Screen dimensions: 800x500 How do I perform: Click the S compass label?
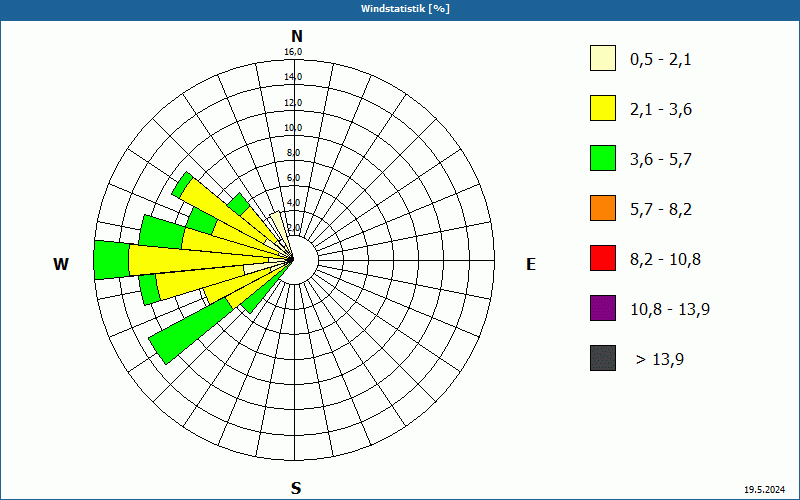click(x=296, y=488)
